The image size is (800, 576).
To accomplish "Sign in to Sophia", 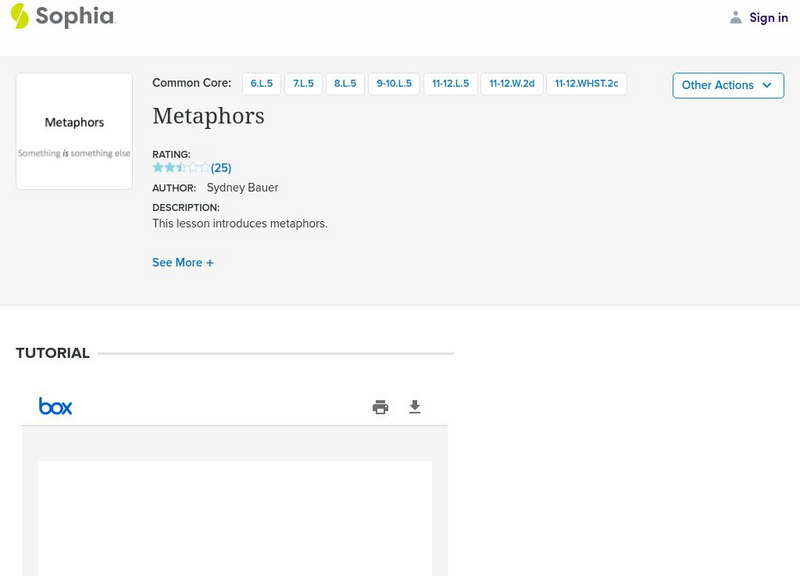I will tap(768, 17).
